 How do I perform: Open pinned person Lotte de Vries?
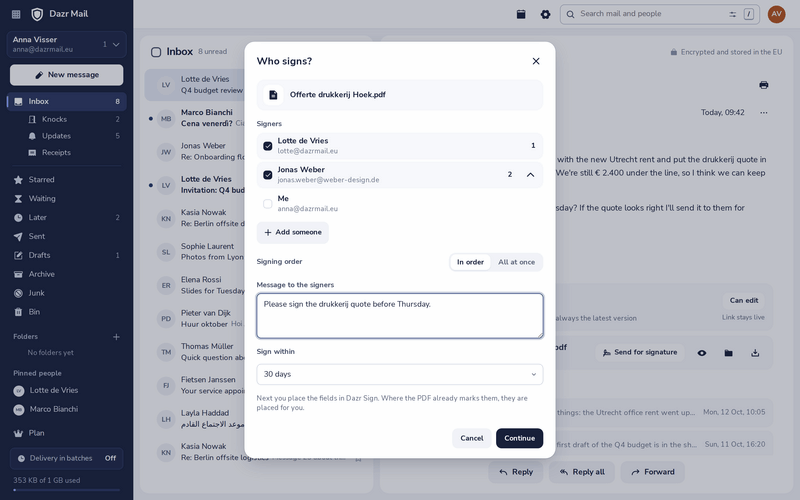click(66, 391)
